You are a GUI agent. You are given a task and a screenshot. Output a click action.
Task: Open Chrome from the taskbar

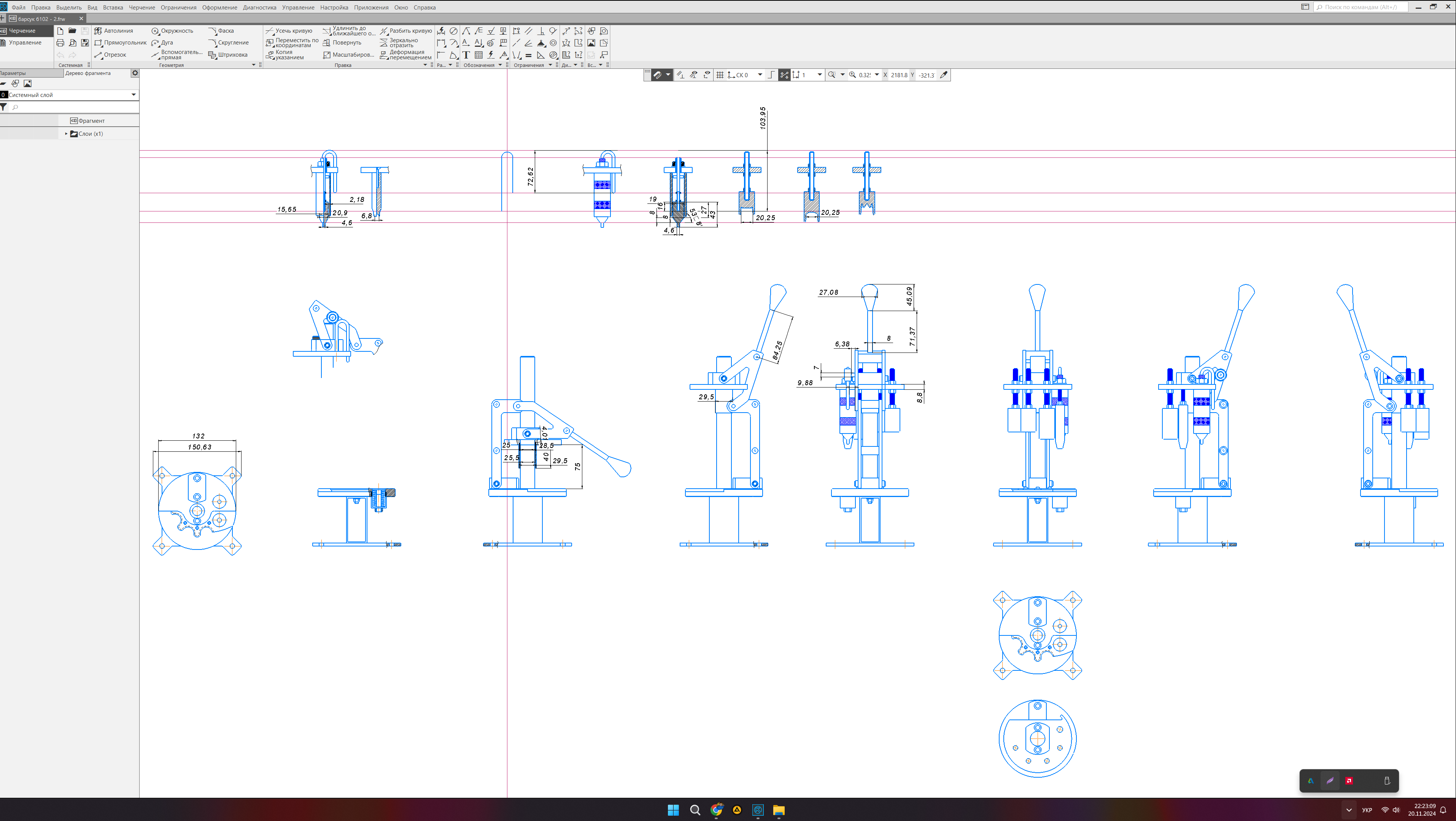[716, 810]
